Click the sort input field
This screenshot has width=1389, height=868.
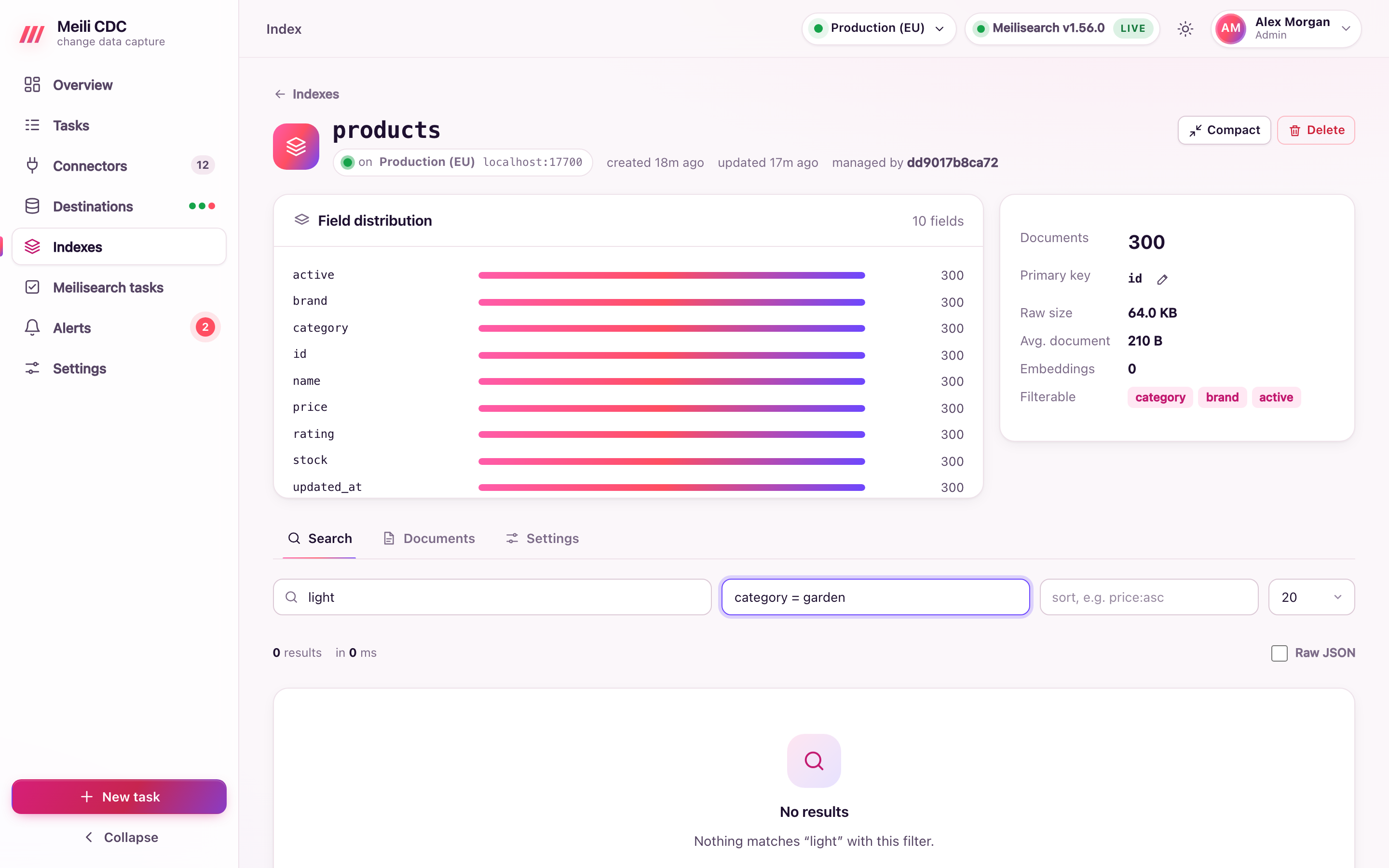[x=1149, y=597]
